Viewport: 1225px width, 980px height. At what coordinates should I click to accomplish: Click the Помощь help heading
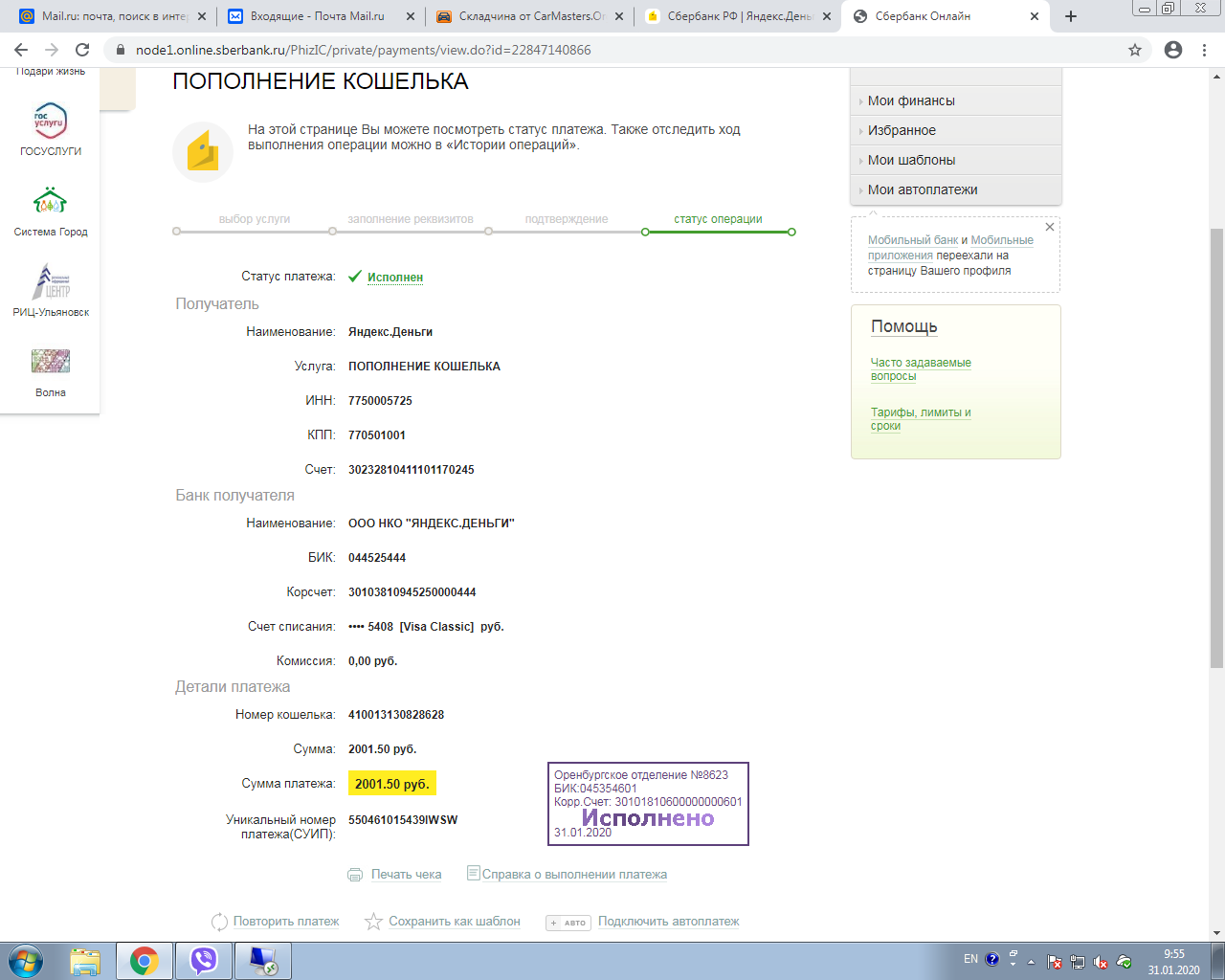tap(903, 326)
